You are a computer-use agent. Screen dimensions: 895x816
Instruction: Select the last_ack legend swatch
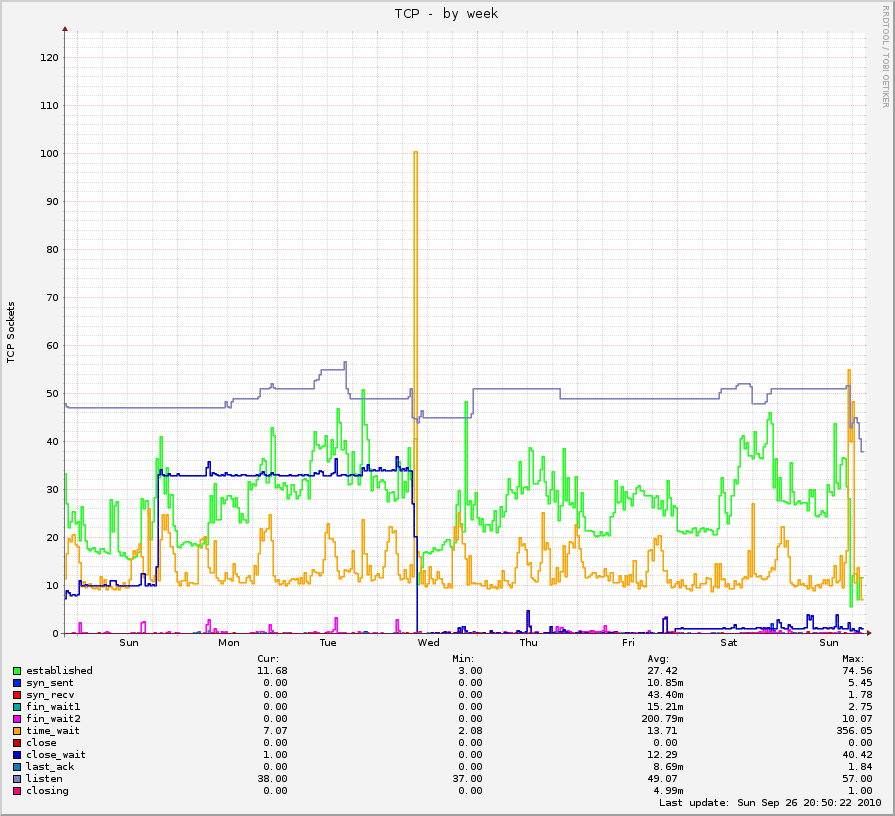click(17, 767)
